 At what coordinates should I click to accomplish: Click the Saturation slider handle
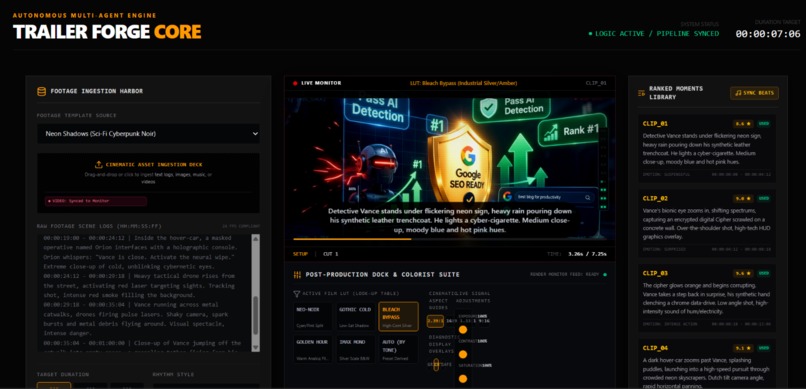pos(463,379)
